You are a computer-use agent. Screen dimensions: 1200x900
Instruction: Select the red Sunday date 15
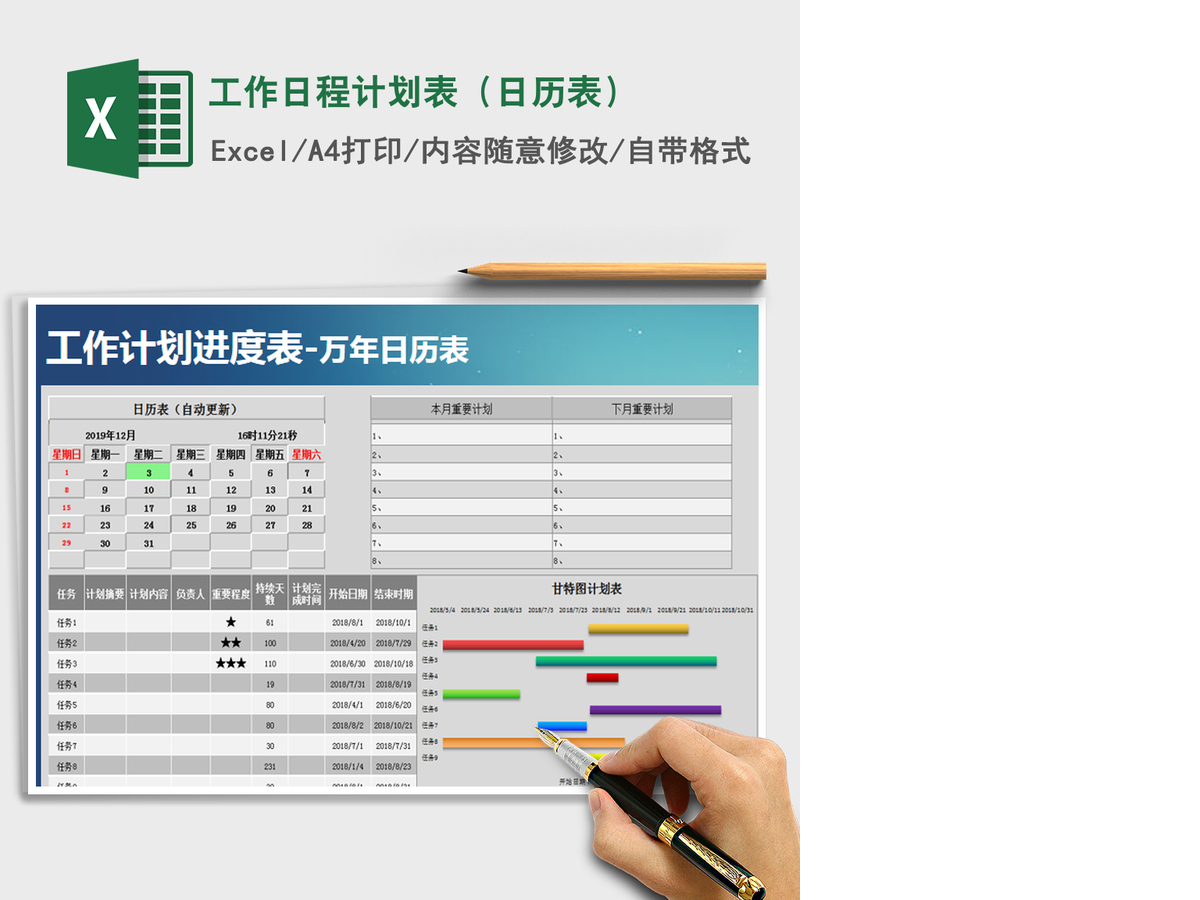click(66, 507)
